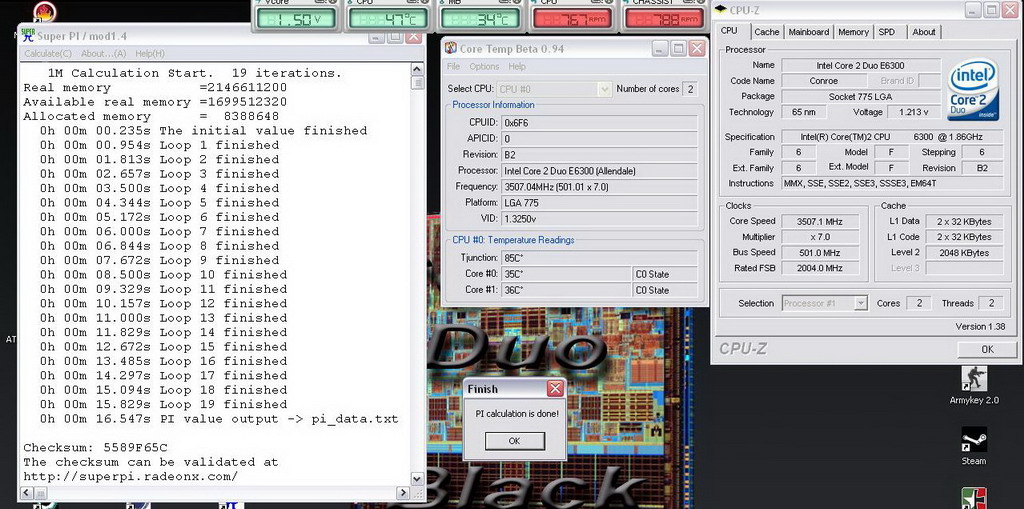Screen dimensions: 1024x509
Task: Click the PI value output -> pi_data.txt line
Action: [x=219, y=419]
